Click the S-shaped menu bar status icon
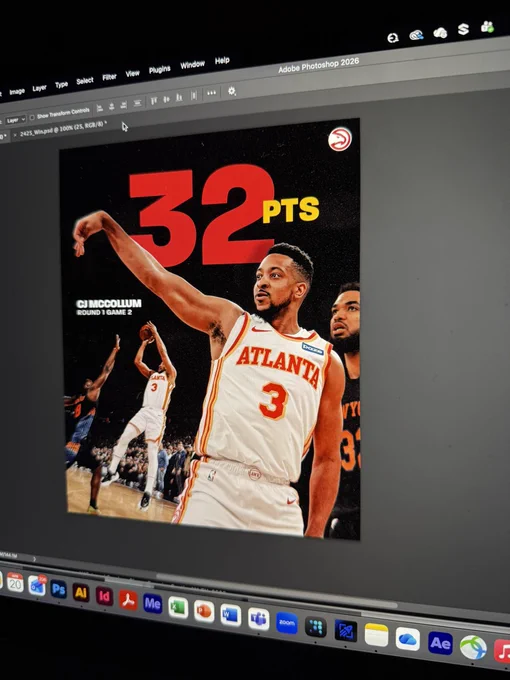 pos(464,29)
